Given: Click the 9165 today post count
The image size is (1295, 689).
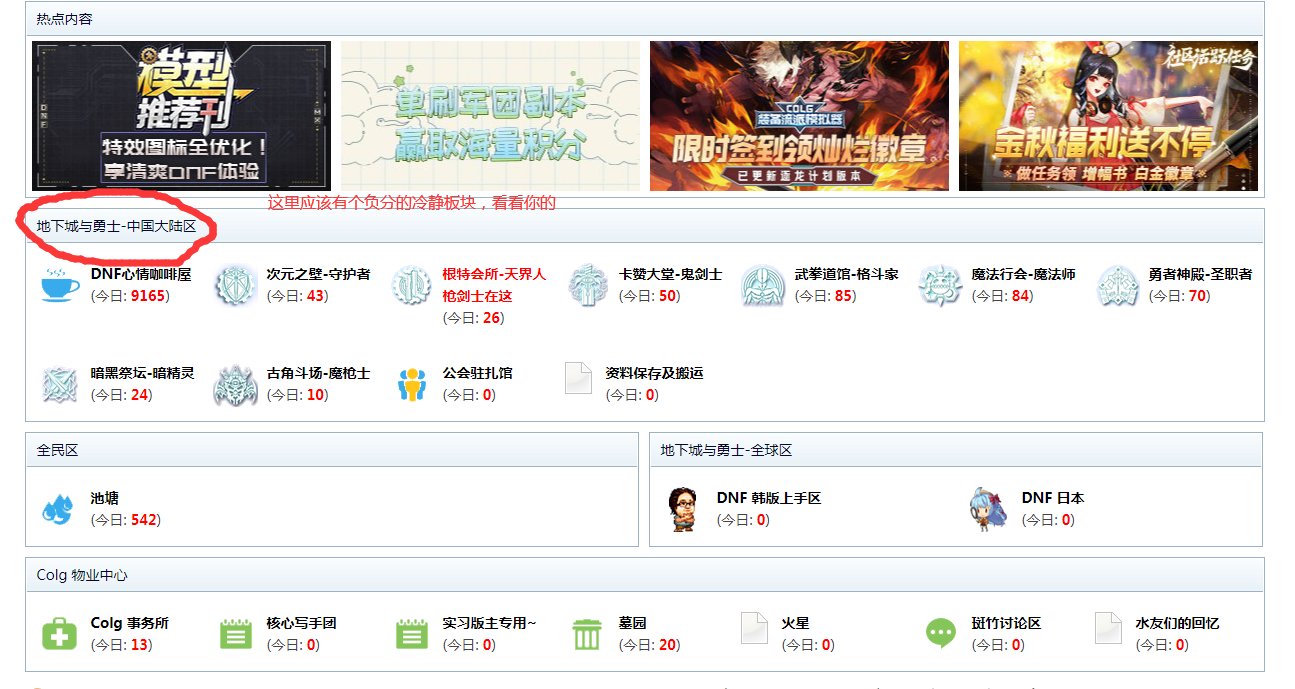Looking at the screenshot, I should click(148, 296).
